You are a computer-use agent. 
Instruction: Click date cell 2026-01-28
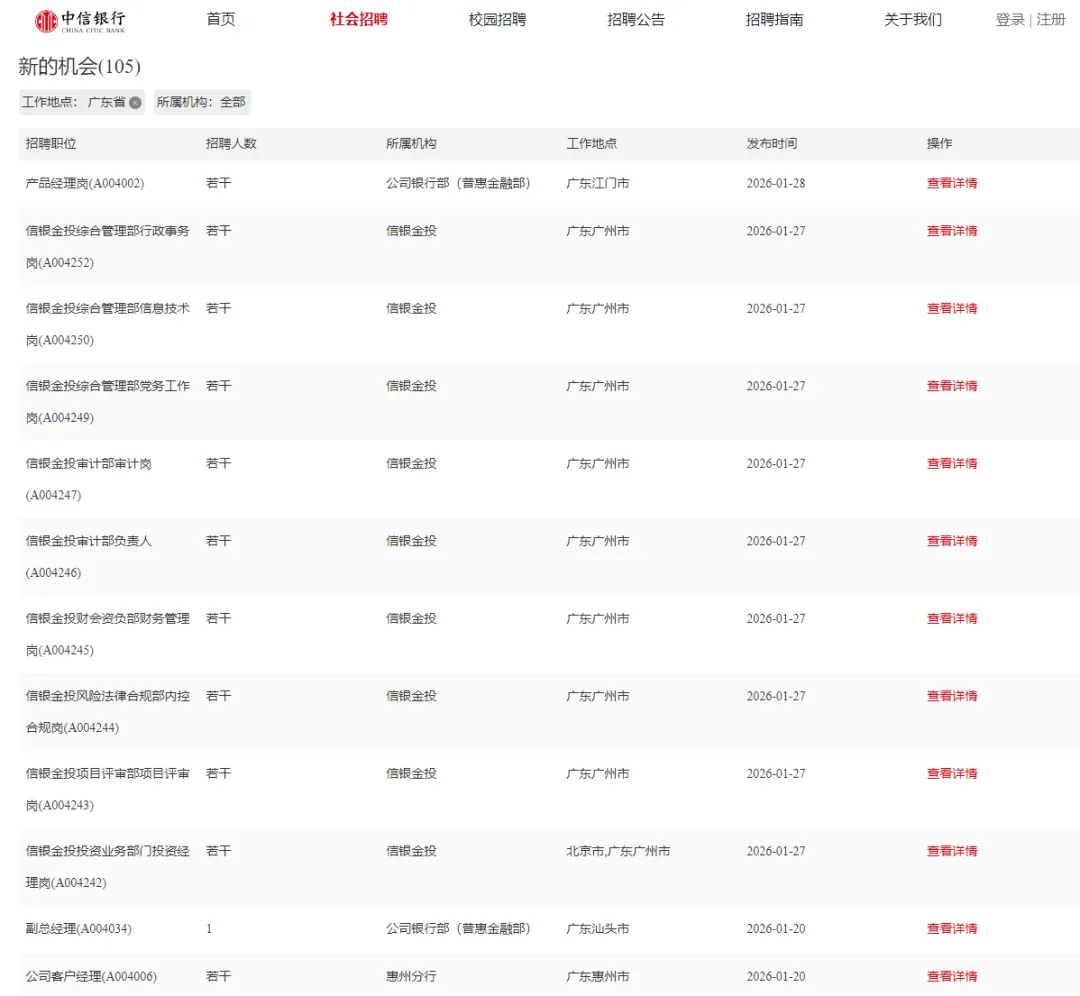(x=776, y=183)
